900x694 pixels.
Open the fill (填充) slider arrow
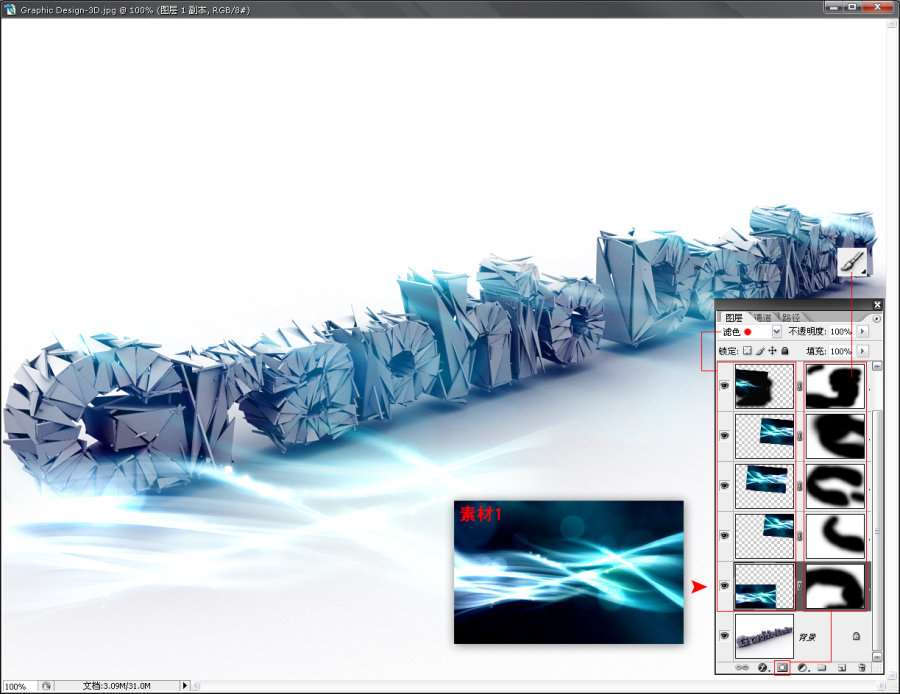coord(863,351)
